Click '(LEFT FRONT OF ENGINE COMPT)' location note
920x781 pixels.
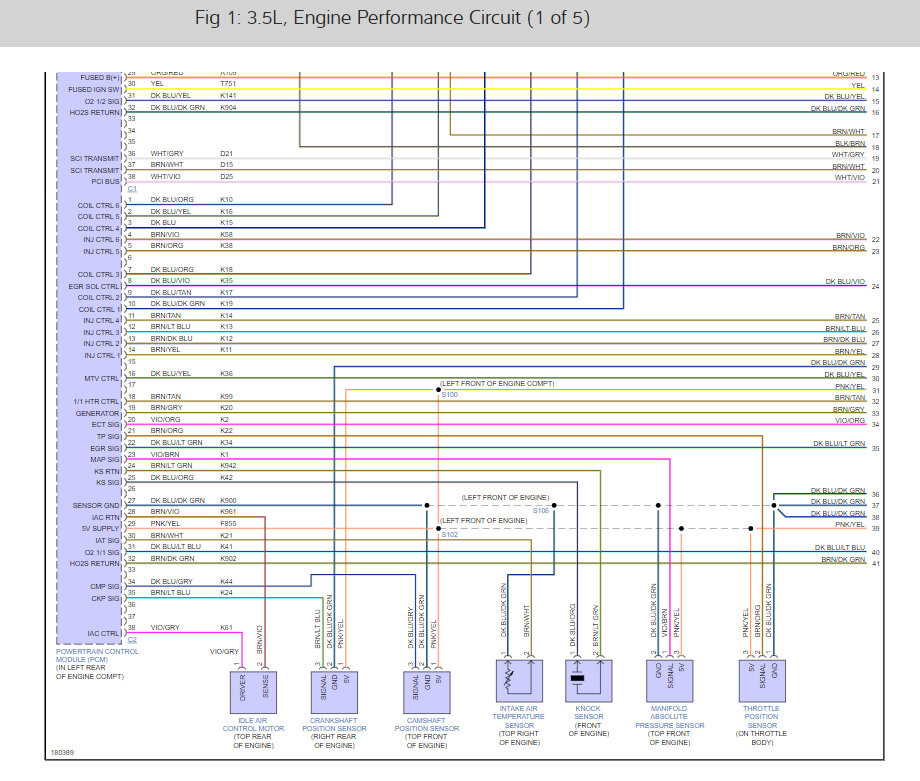[497, 383]
